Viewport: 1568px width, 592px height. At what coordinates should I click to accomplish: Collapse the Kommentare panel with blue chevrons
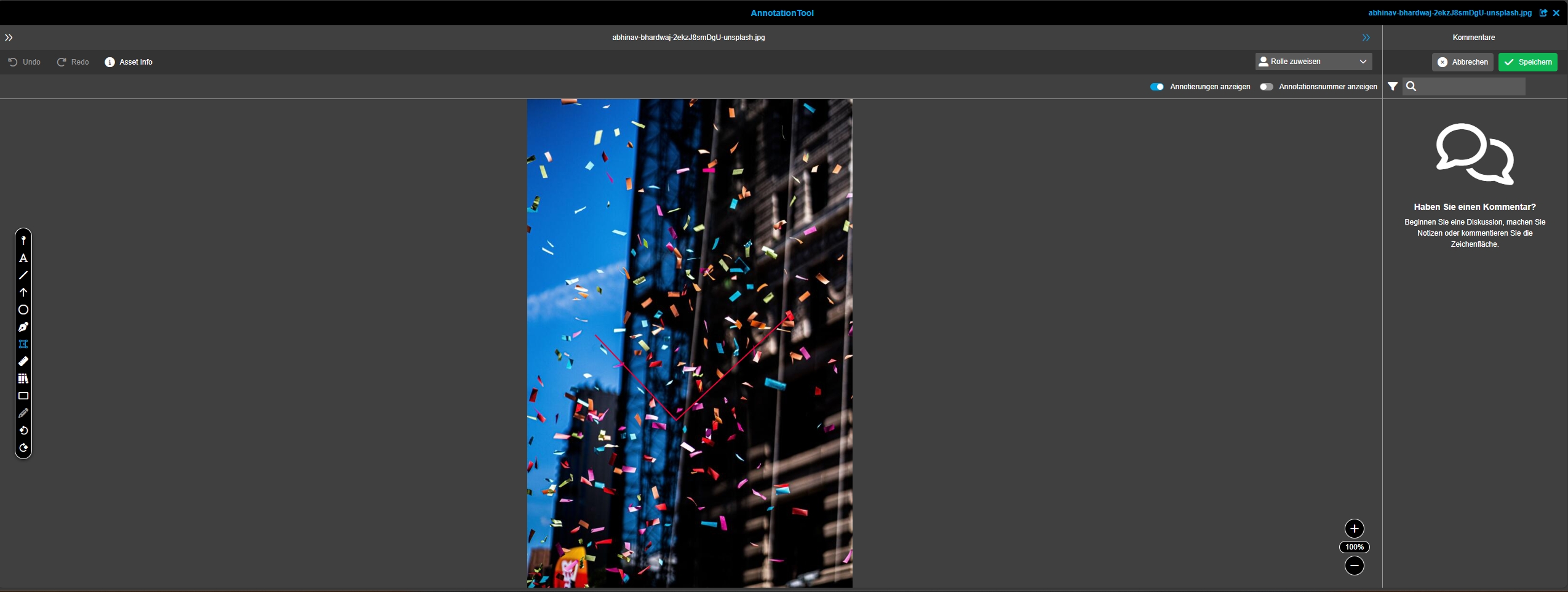tap(1366, 38)
